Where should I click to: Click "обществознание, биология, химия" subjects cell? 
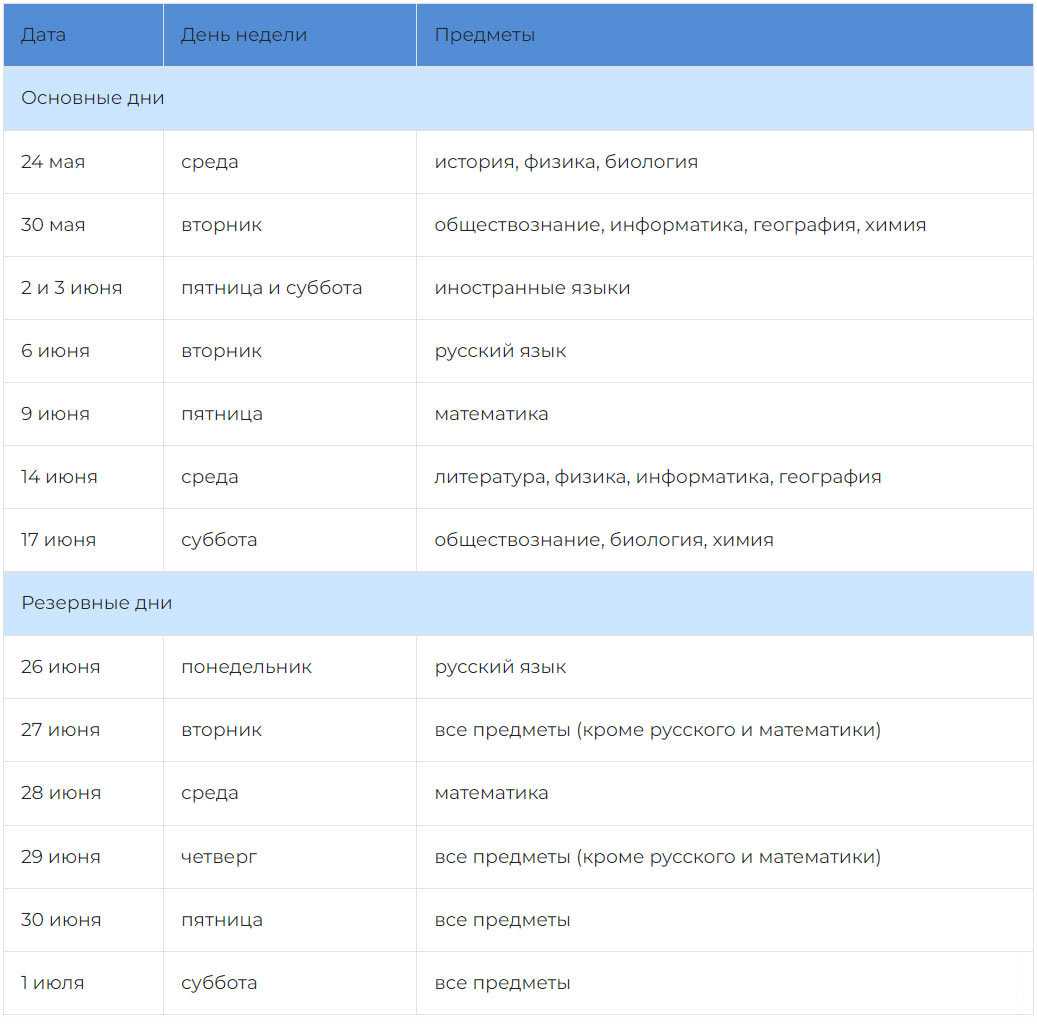tap(604, 540)
